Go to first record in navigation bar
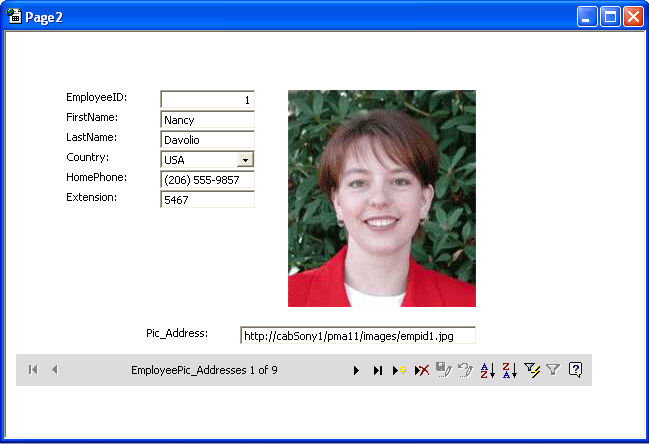This screenshot has height=444, width=649. 33,370
